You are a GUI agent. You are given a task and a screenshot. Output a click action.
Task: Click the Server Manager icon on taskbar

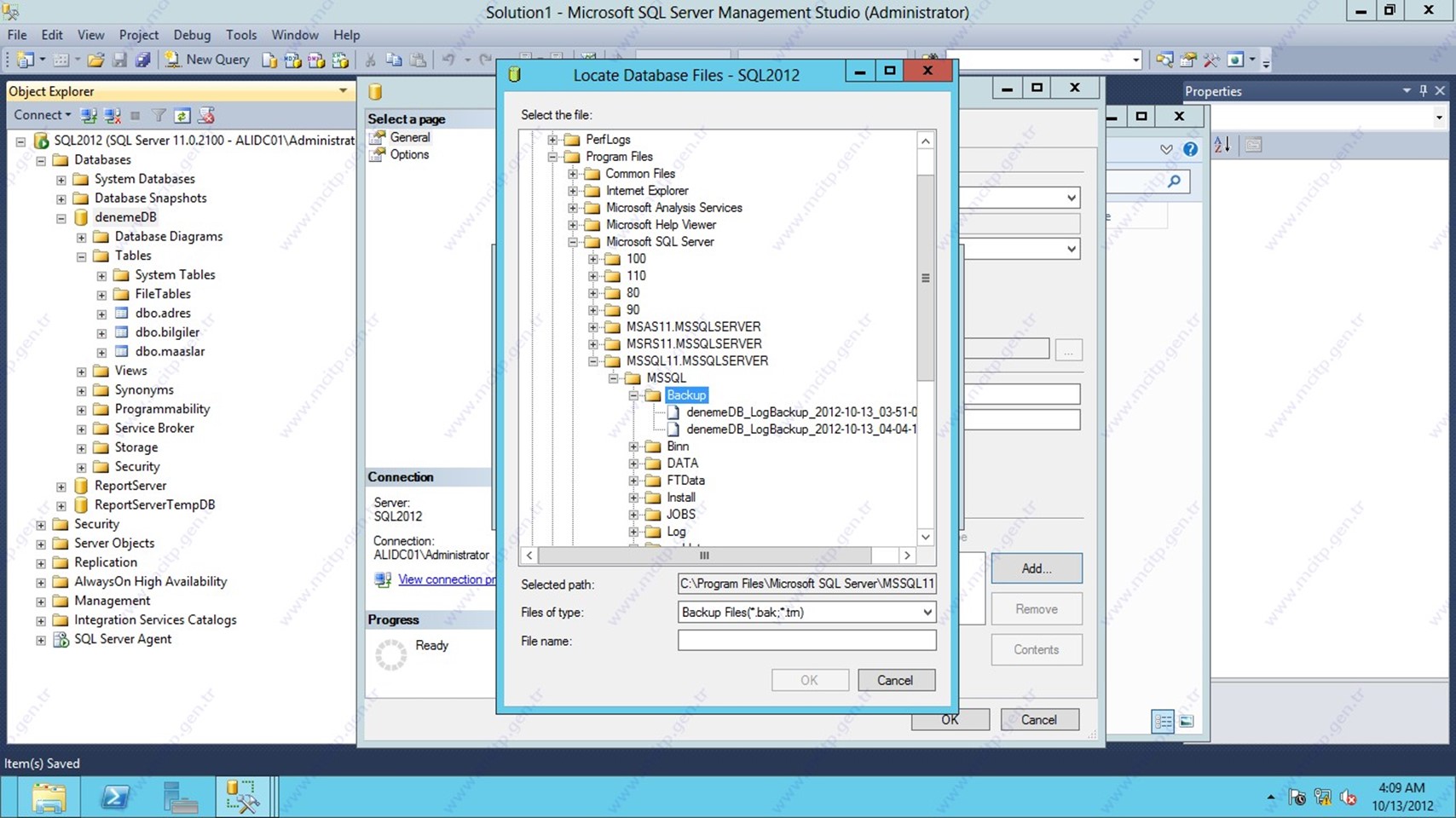(x=181, y=797)
